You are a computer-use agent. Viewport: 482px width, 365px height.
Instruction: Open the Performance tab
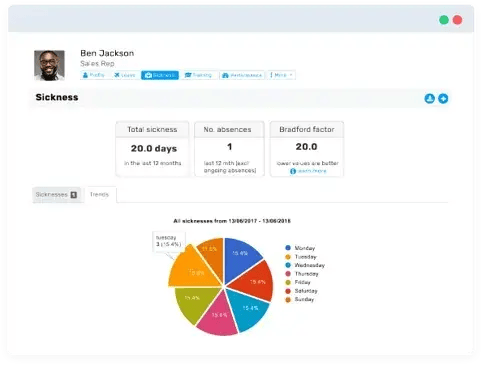tap(242, 75)
